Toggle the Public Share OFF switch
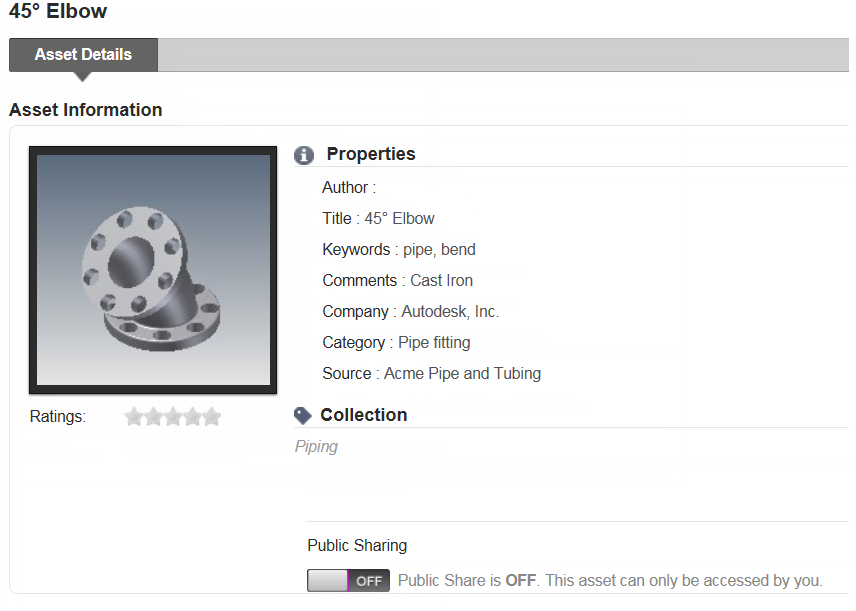Screen dimensions: 856x611 (348, 580)
